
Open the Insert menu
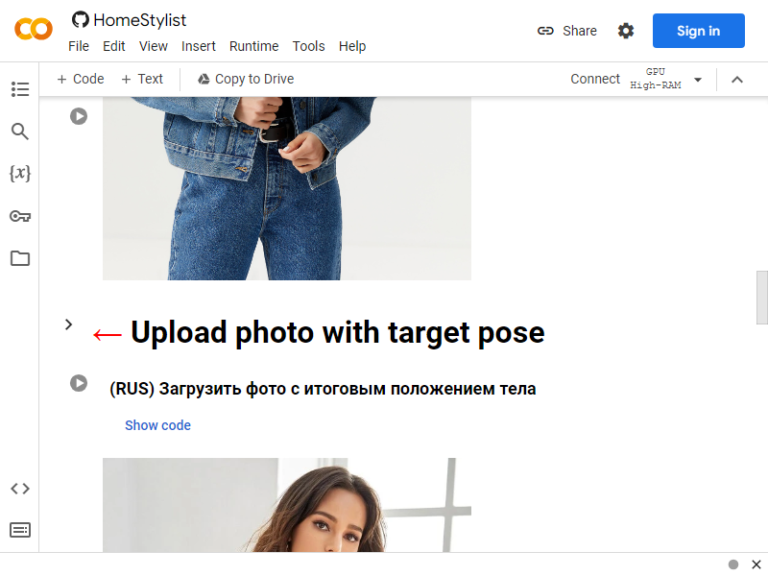[x=198, y=46]
